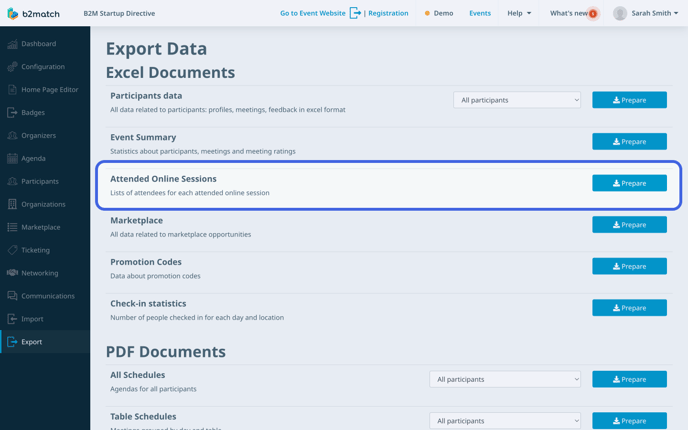Prepare the Check-in statistics export
Image resolution: width=688 pixels, height=430 pixels.
coord(629,308)
